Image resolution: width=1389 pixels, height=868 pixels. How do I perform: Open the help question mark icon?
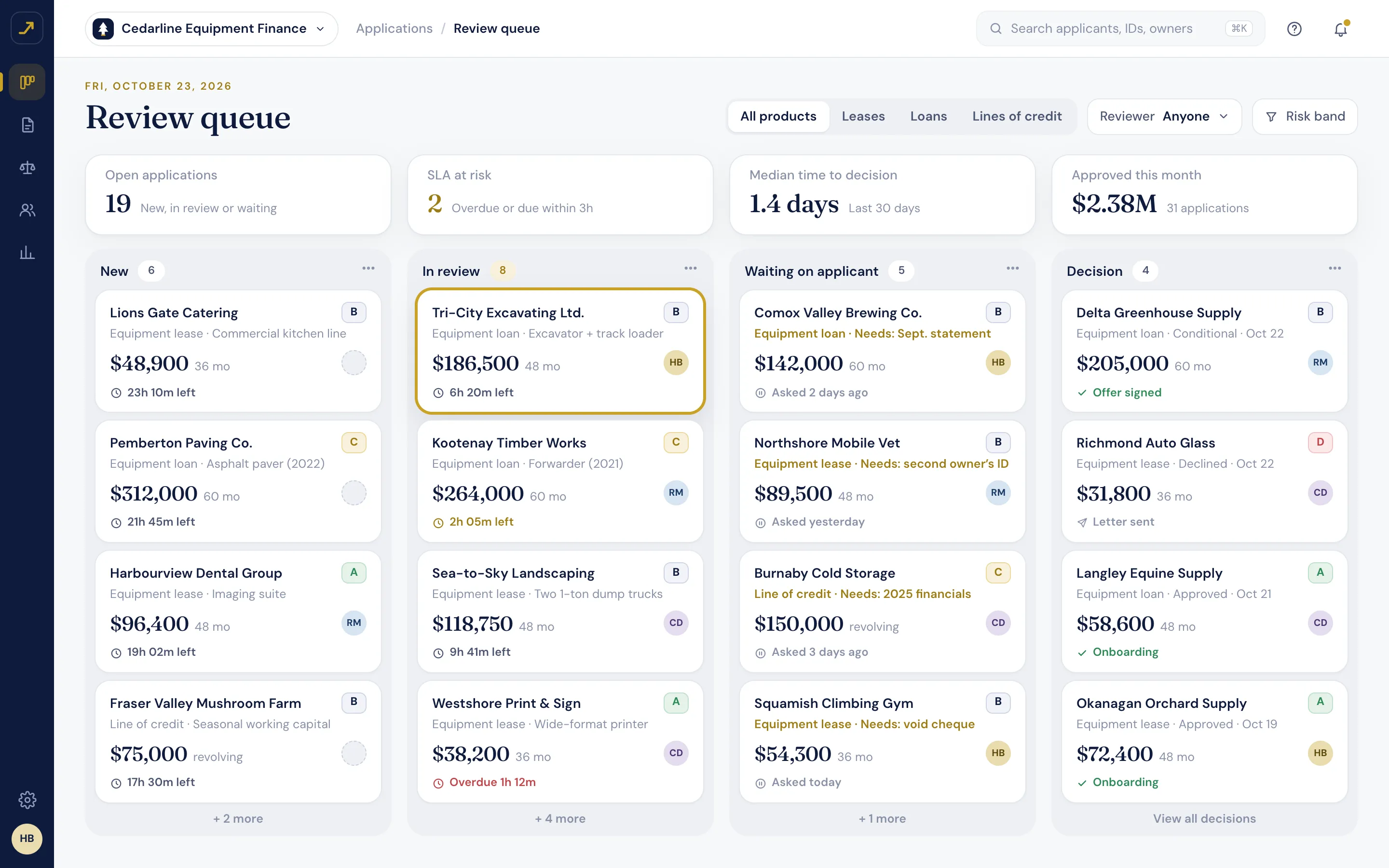(1294, 29)
